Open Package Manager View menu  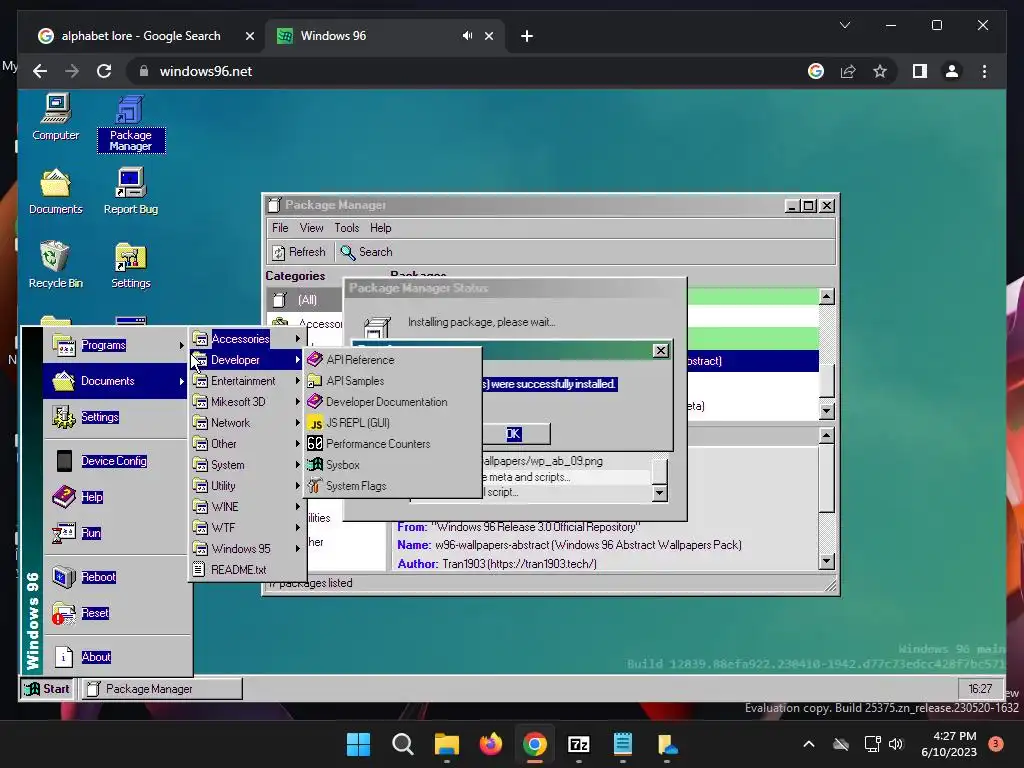(x=312, y=228)
